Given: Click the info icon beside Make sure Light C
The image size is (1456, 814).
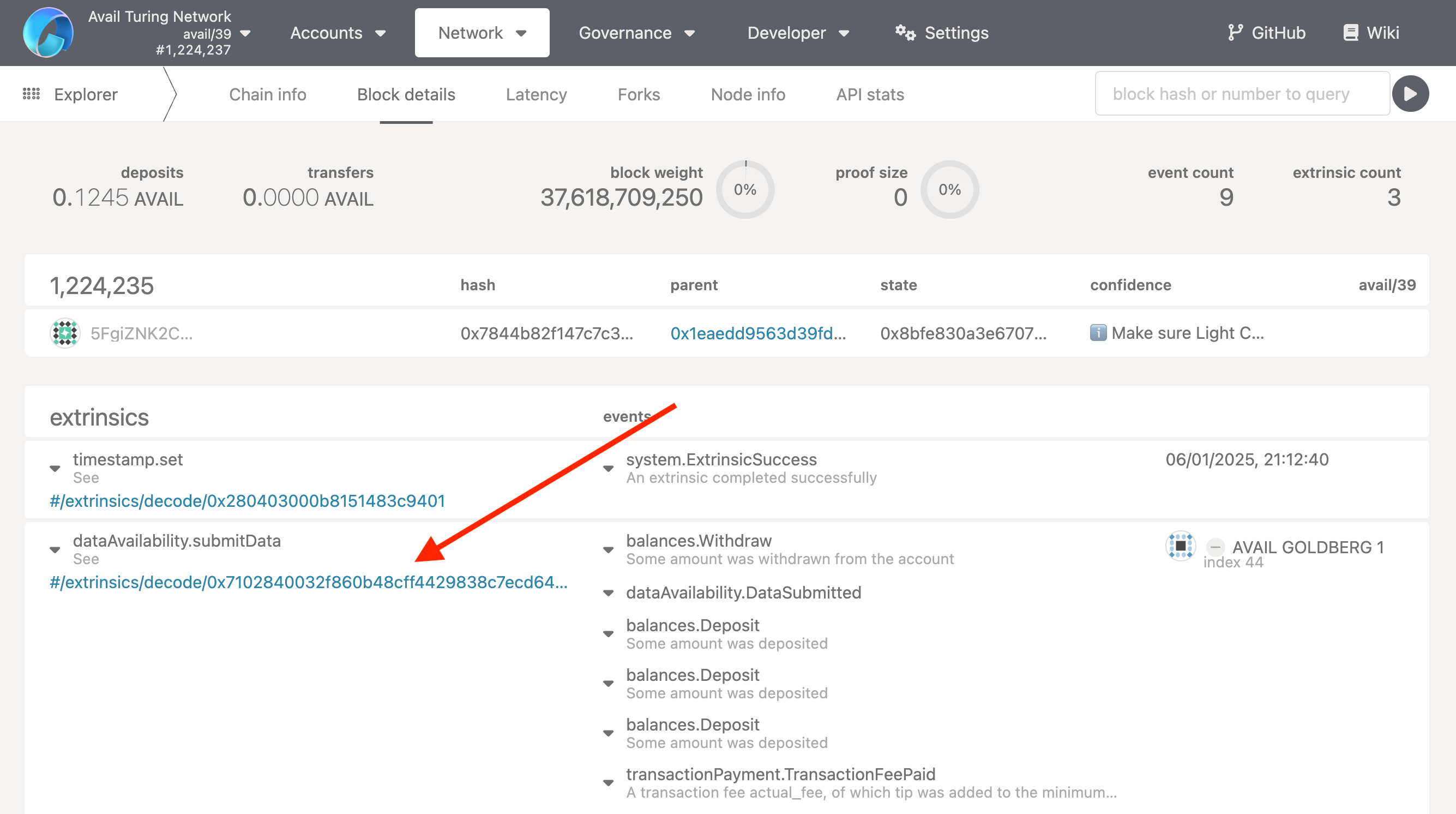Looking at the screenshot, I should point(1098,333).
